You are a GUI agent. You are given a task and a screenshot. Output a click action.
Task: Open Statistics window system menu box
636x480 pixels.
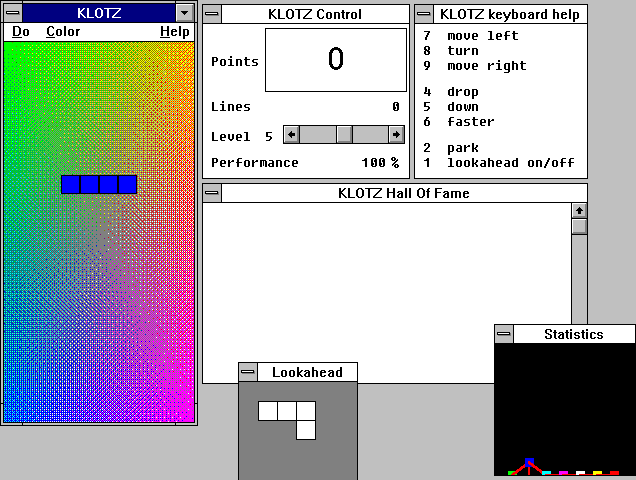504,334
